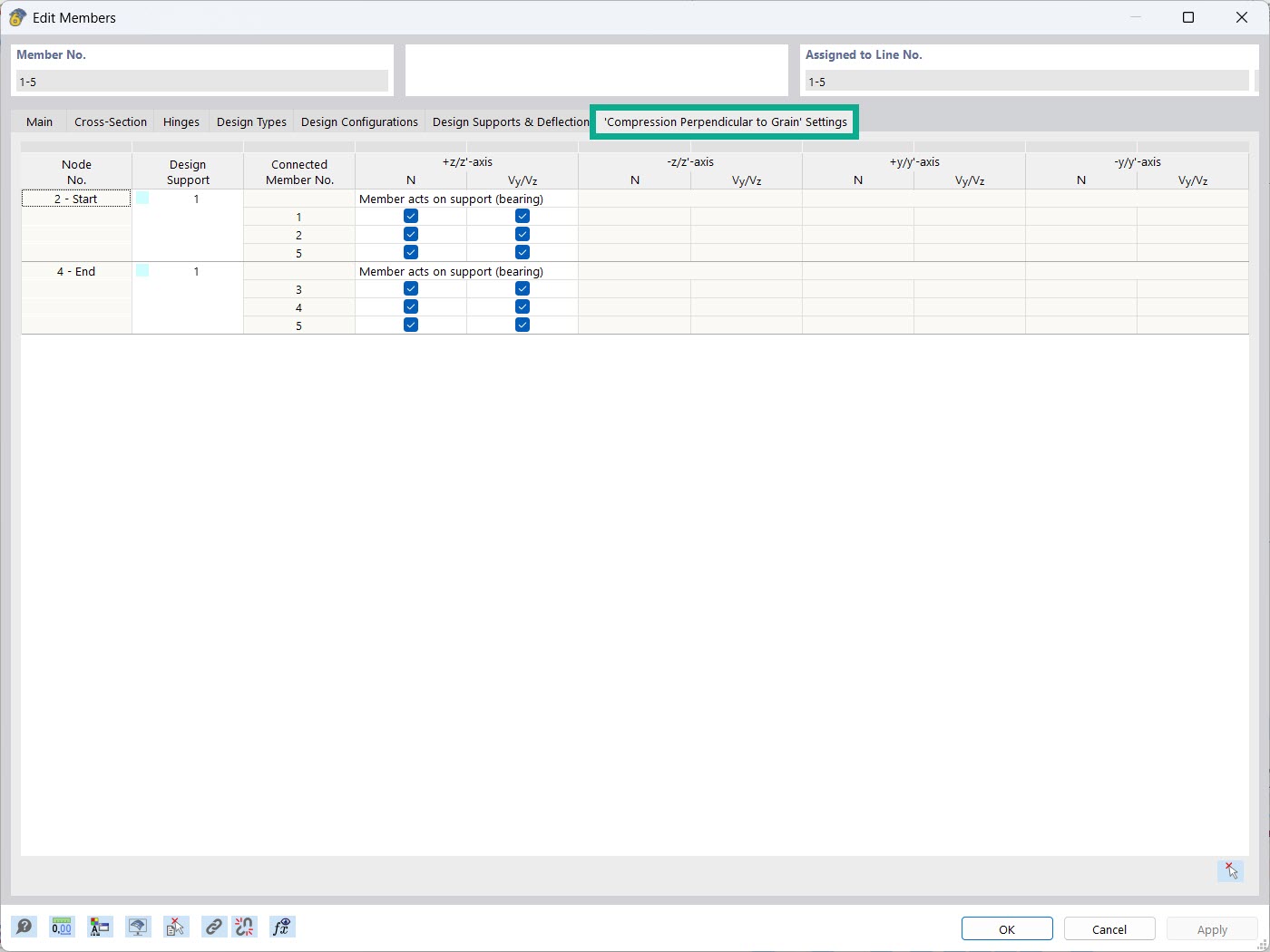Open the formula editor via the fx icon
The width and height of the screenshot is (1270, 952).
282,927
